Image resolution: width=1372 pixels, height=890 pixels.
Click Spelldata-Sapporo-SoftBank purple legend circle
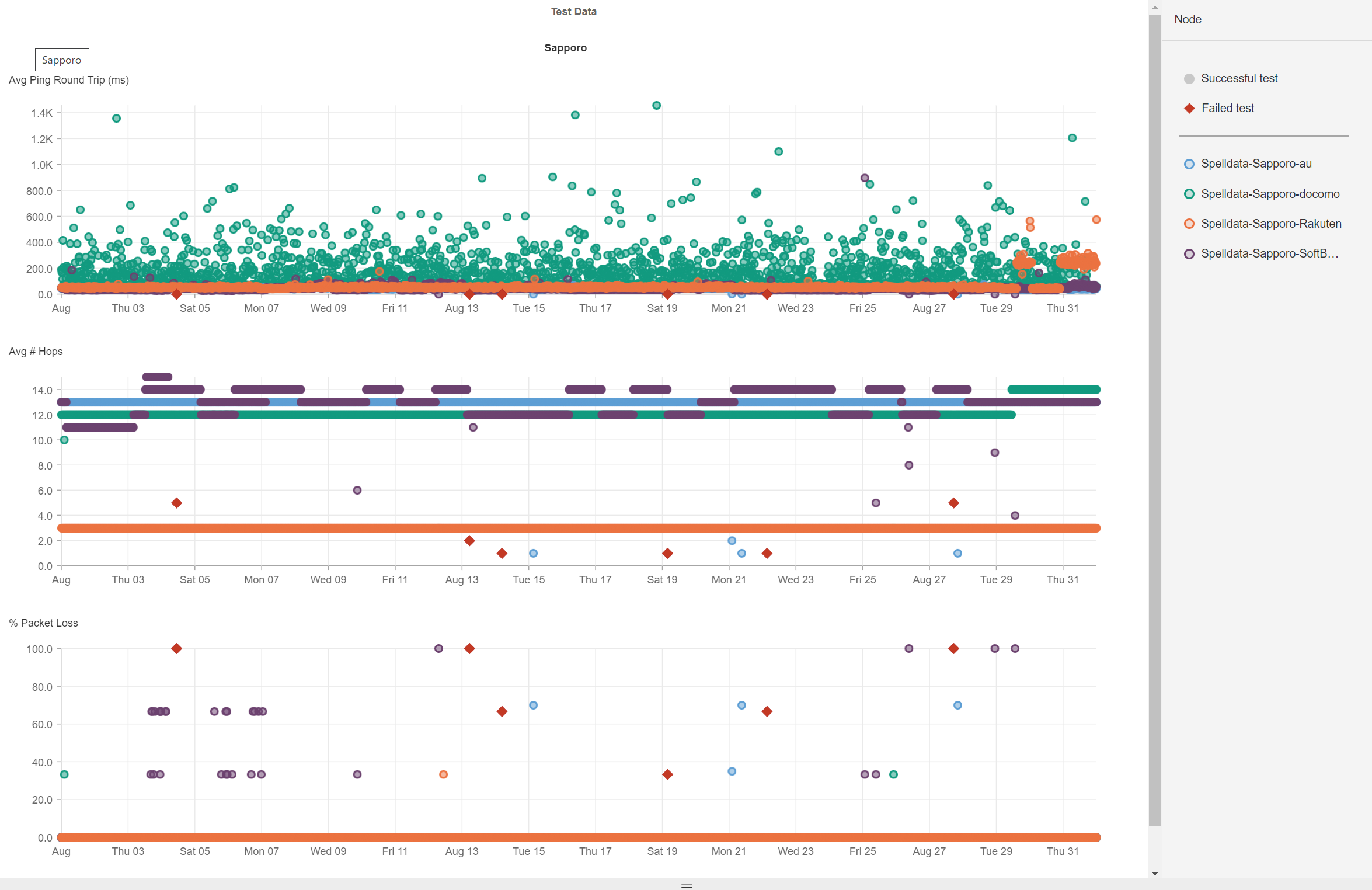tap(1189, 254)
